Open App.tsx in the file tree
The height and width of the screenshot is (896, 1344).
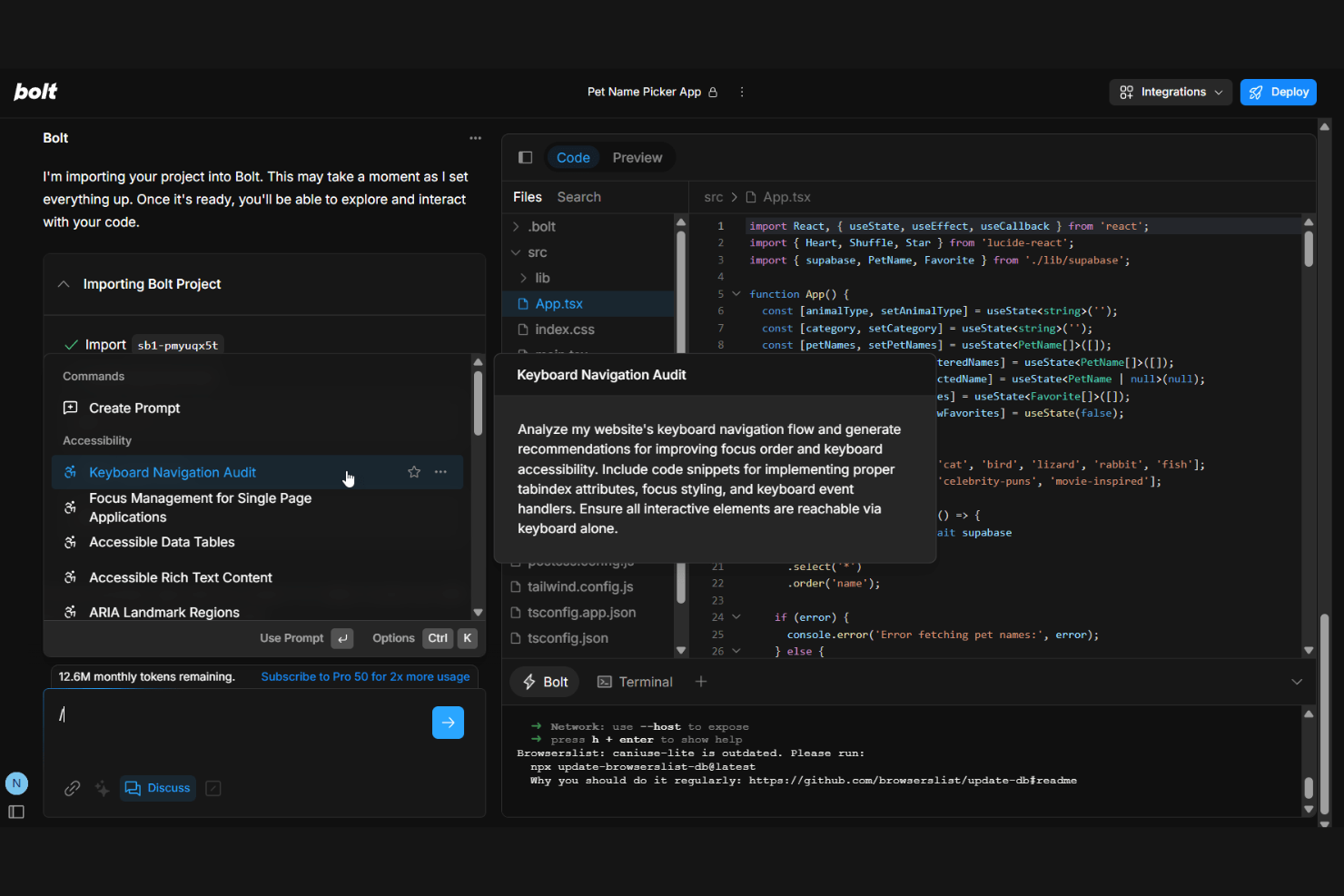point(588,304)
